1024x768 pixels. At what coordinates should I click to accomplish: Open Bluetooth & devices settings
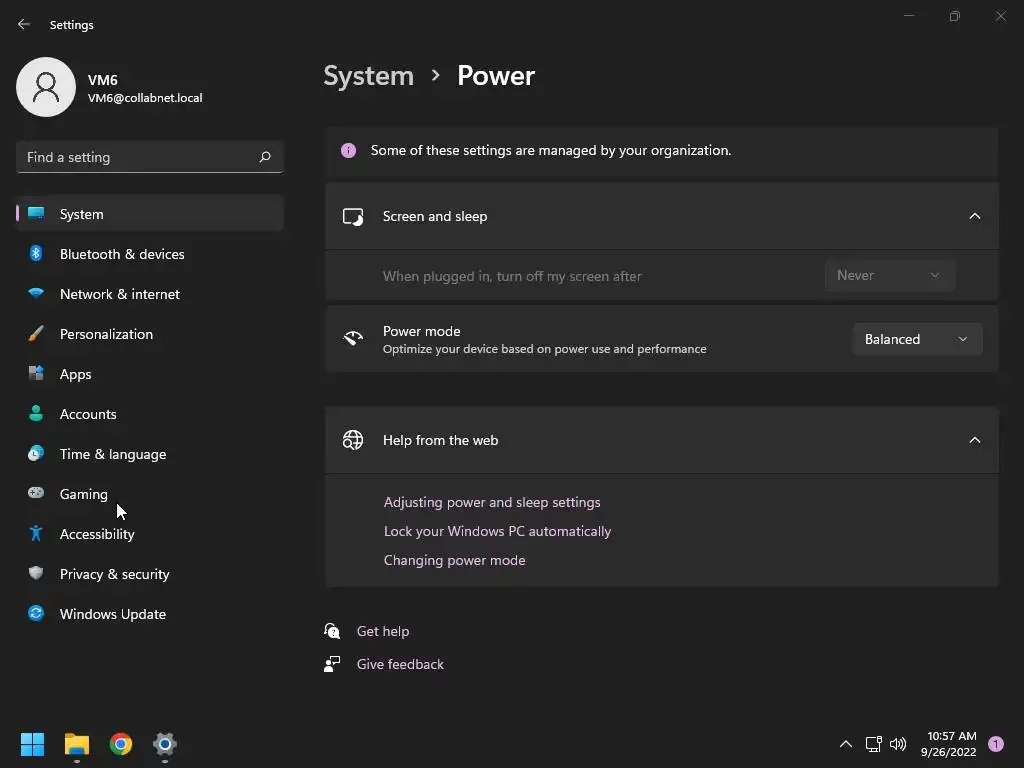pyautogui.click(x=122, y=254)
